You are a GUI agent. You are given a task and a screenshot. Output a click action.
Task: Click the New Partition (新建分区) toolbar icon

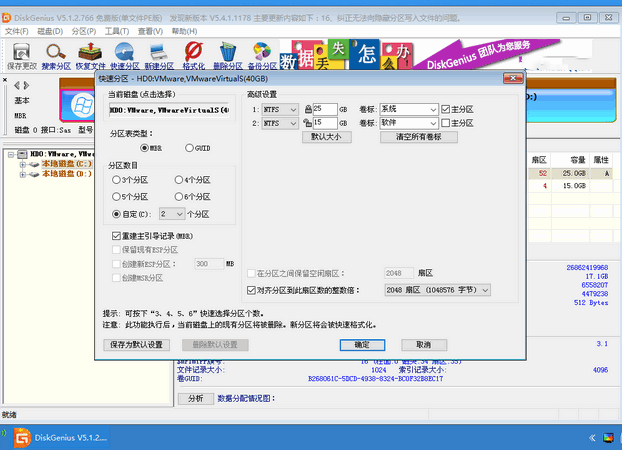(159, 56)
